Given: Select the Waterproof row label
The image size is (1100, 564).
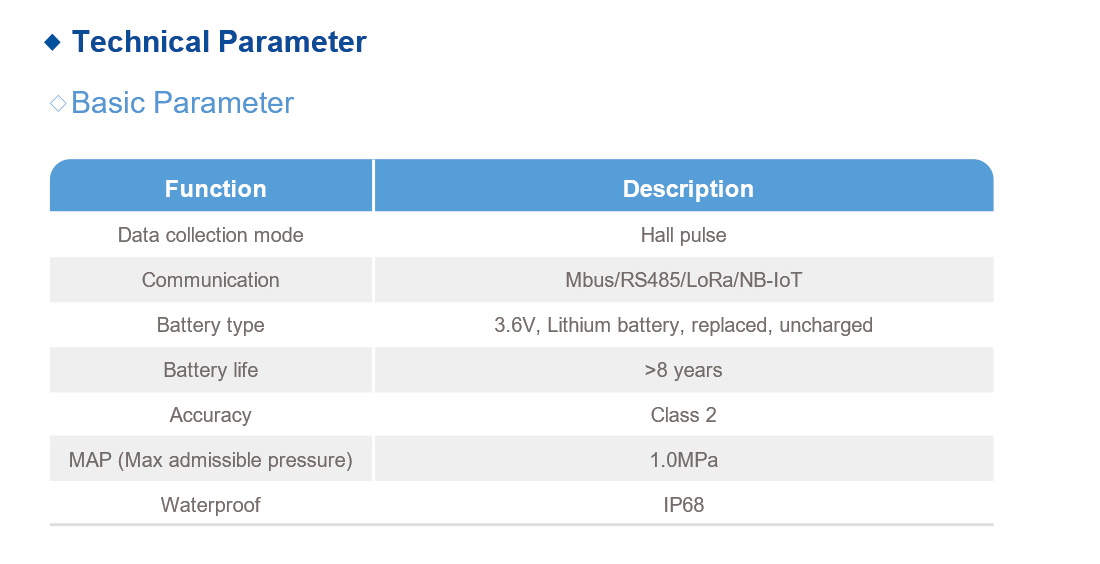Looking at the screenshot, I should tap(210, 505).
